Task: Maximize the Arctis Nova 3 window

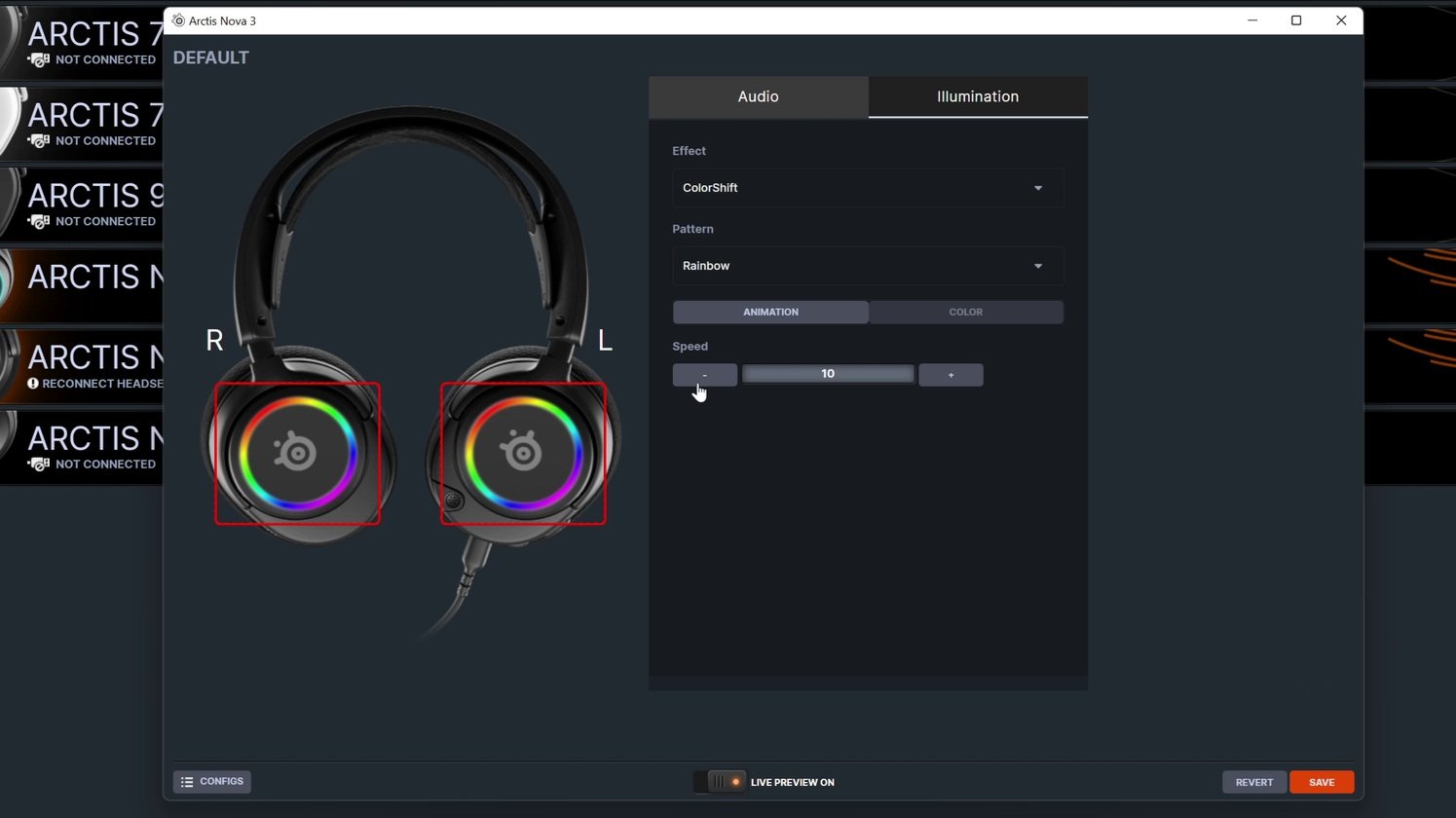Action: click(x=1296, y=20)
